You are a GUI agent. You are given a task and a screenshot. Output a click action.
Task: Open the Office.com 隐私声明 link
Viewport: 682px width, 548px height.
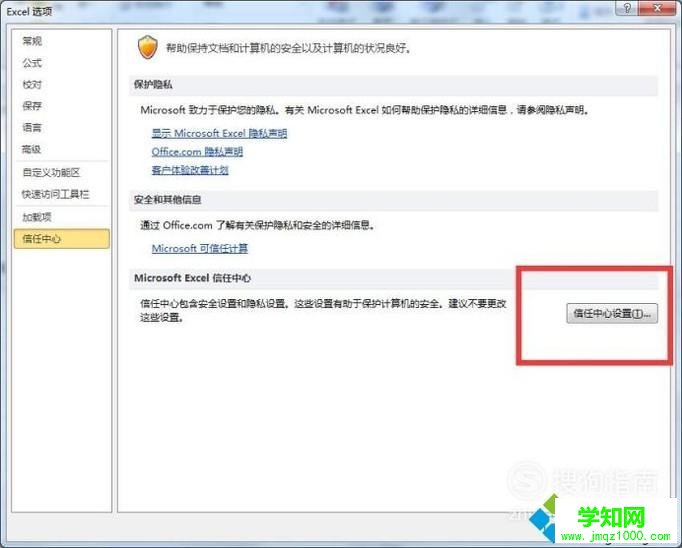[x=197, y=151]
